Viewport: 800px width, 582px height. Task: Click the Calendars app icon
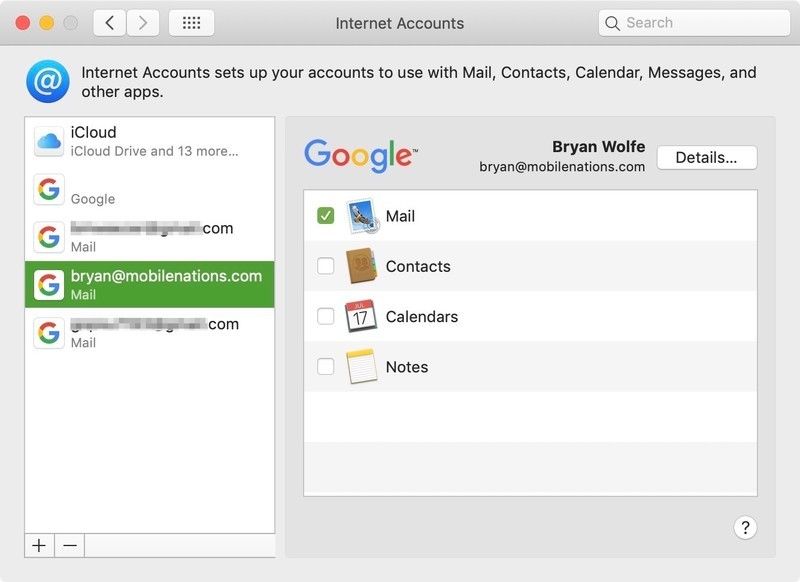coord(361,316)
